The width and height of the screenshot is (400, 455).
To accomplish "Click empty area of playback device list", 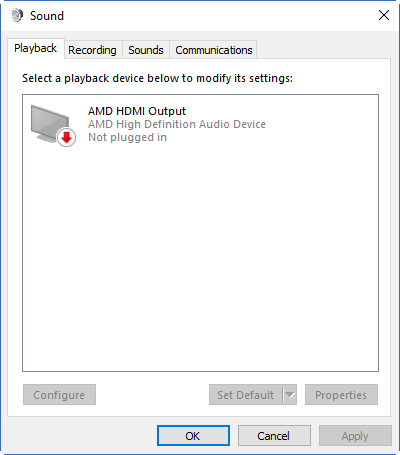I will point(200,260).
